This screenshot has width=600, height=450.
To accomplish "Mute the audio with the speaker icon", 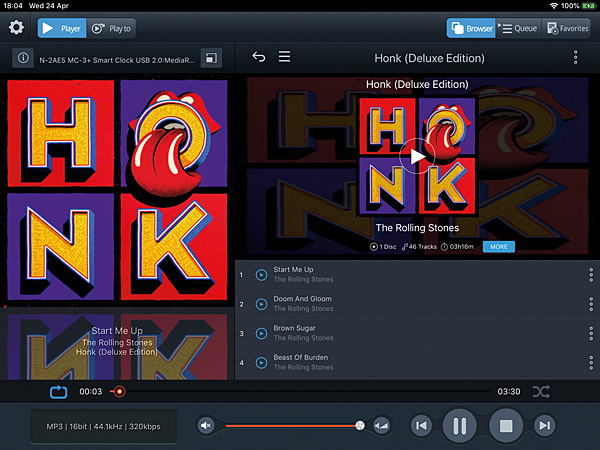I will pos(206,426).
